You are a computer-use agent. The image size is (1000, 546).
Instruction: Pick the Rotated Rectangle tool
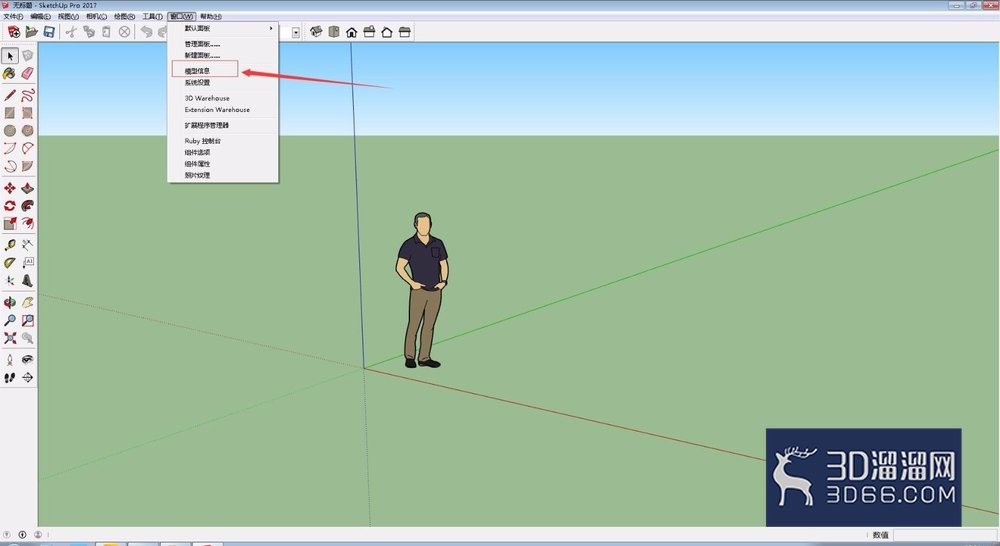pyautogui.click(x=27, y=113)
